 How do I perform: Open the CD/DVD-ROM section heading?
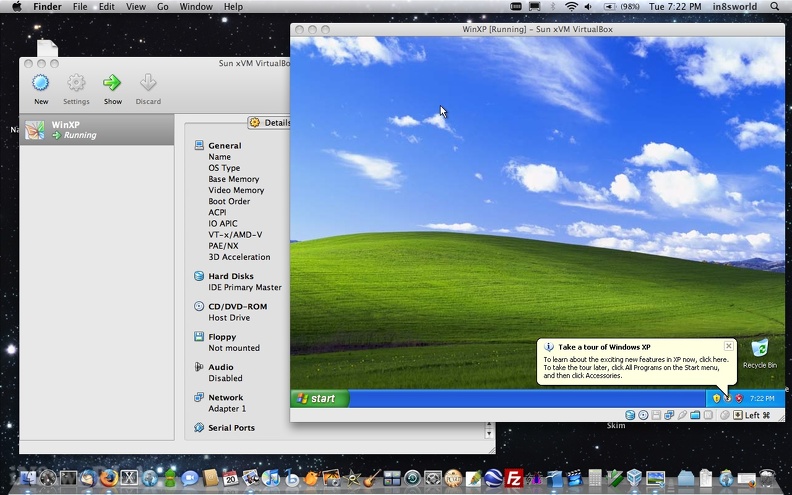tap(237, 307)
